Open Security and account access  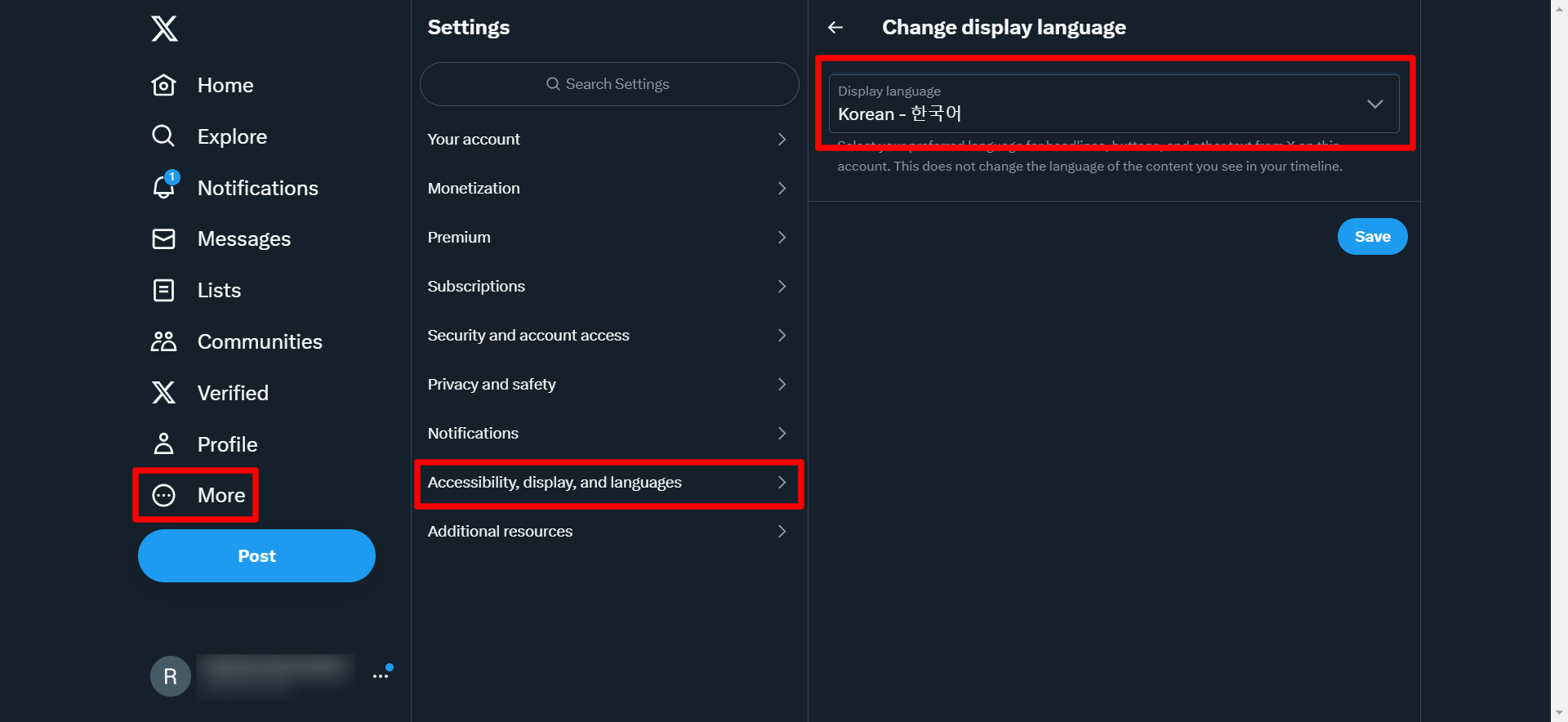(x=608, y=336)
